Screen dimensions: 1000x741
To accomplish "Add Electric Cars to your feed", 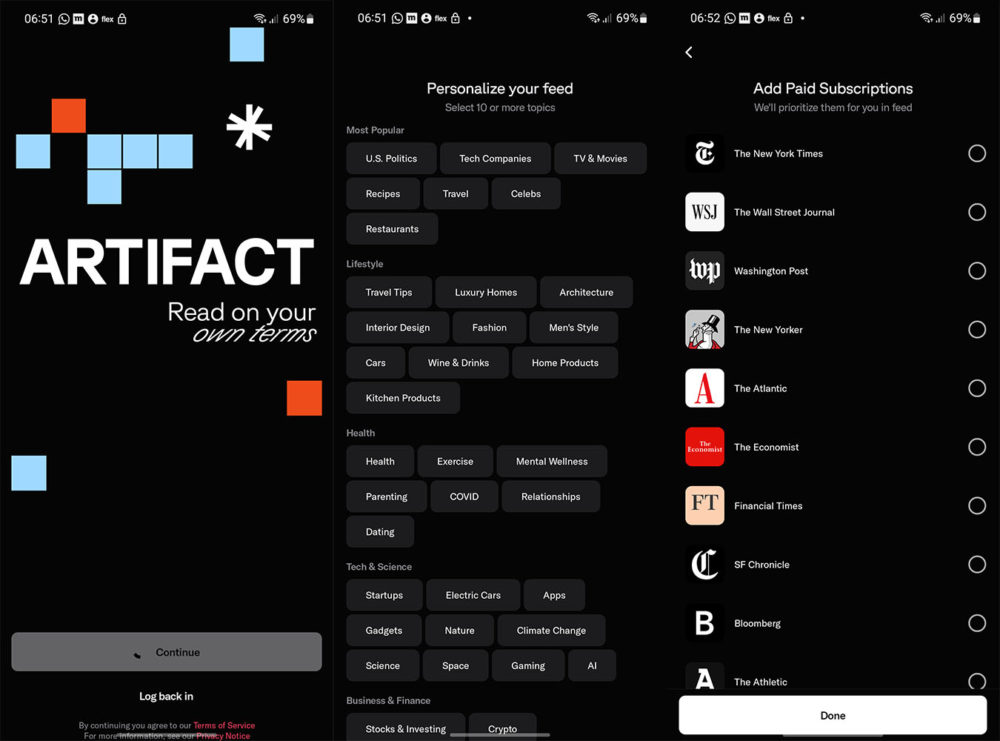I will click(473, 596).
